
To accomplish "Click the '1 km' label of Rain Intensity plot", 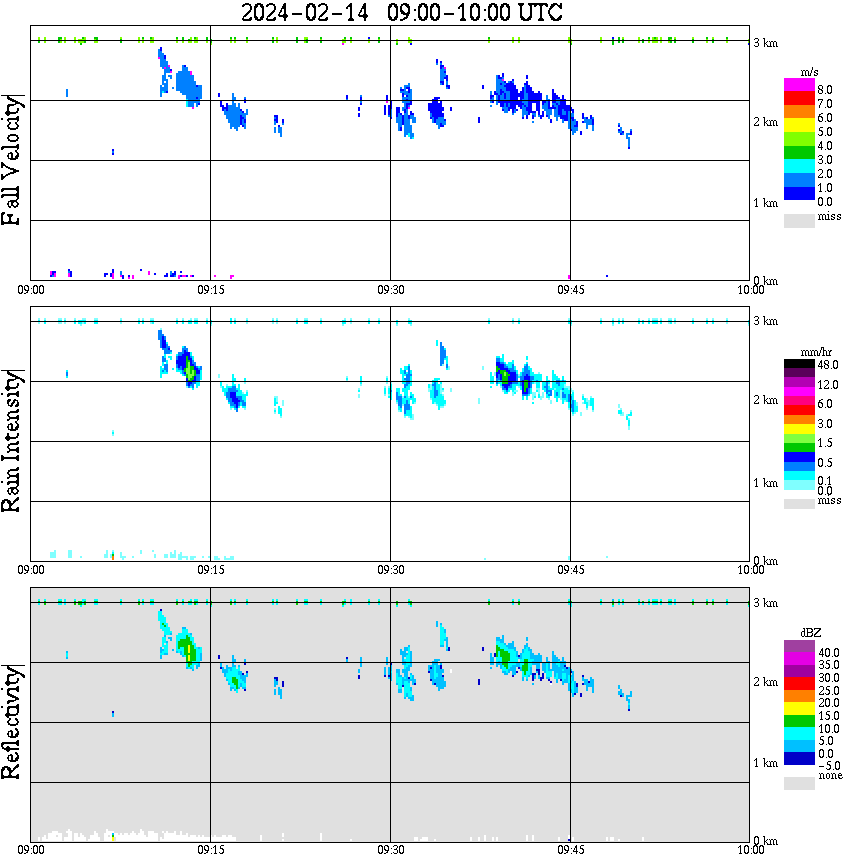I will [766, 483].
